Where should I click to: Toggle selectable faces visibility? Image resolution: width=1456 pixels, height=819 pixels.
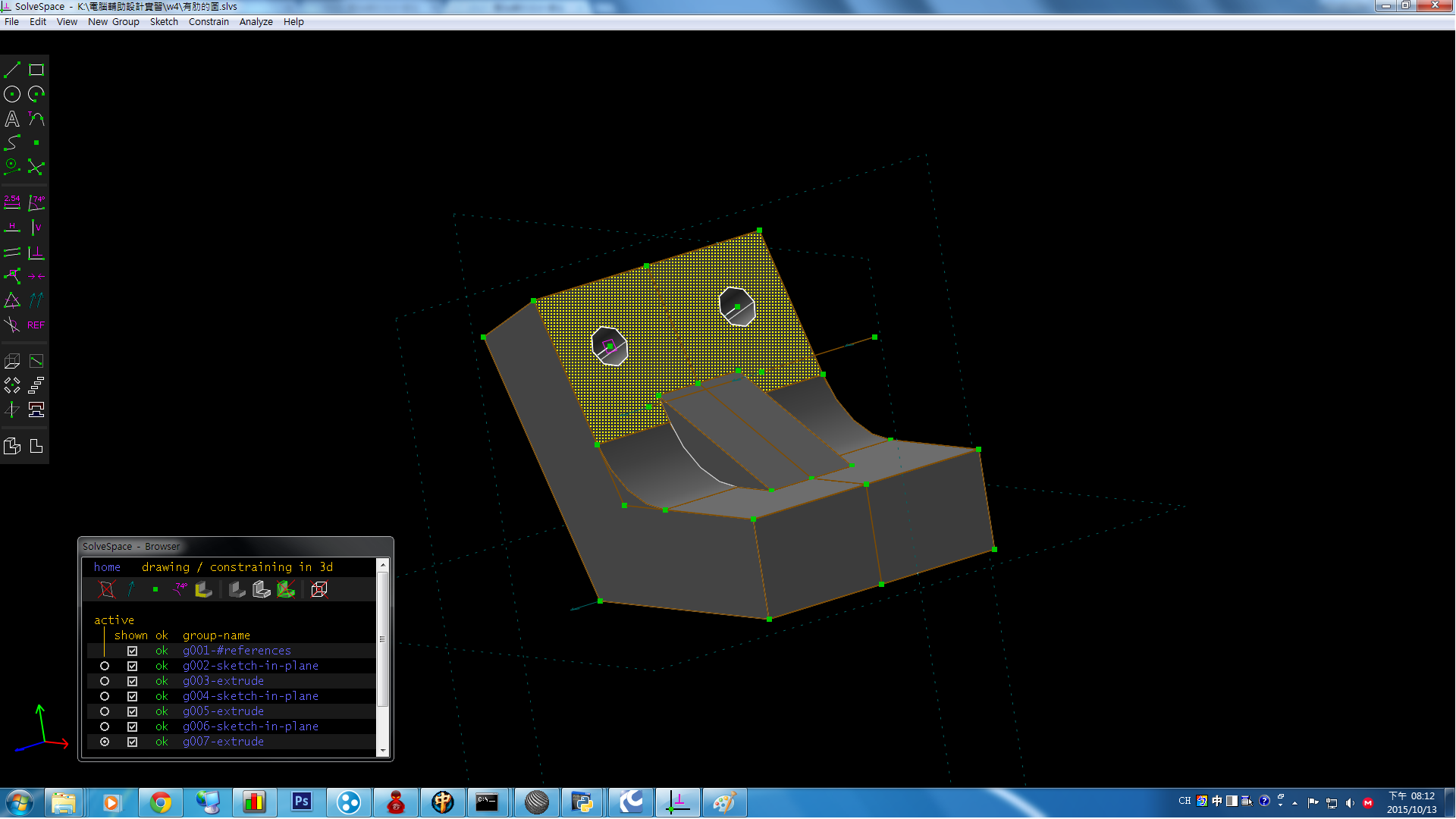point(203,589)
